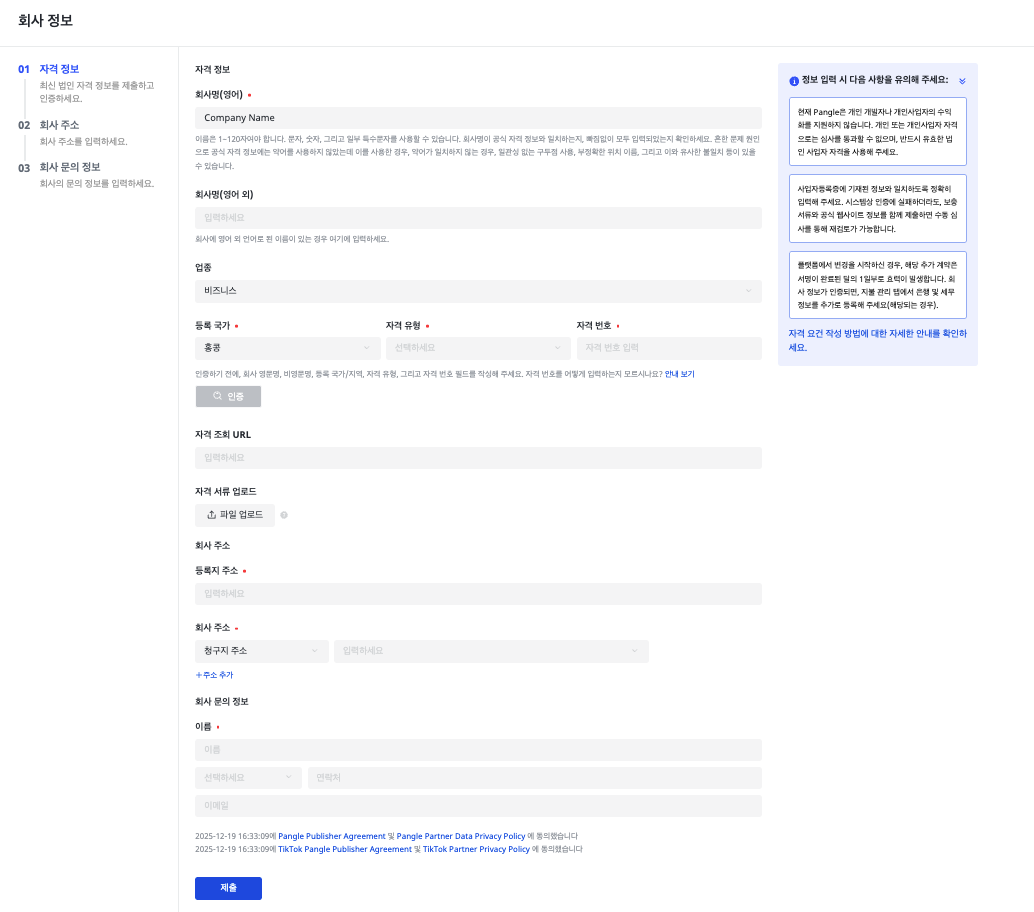Screen dimensions: 1034x912
Task: Select step 01 자격 정보 in sidebar
Action: (x=59, y=69)
